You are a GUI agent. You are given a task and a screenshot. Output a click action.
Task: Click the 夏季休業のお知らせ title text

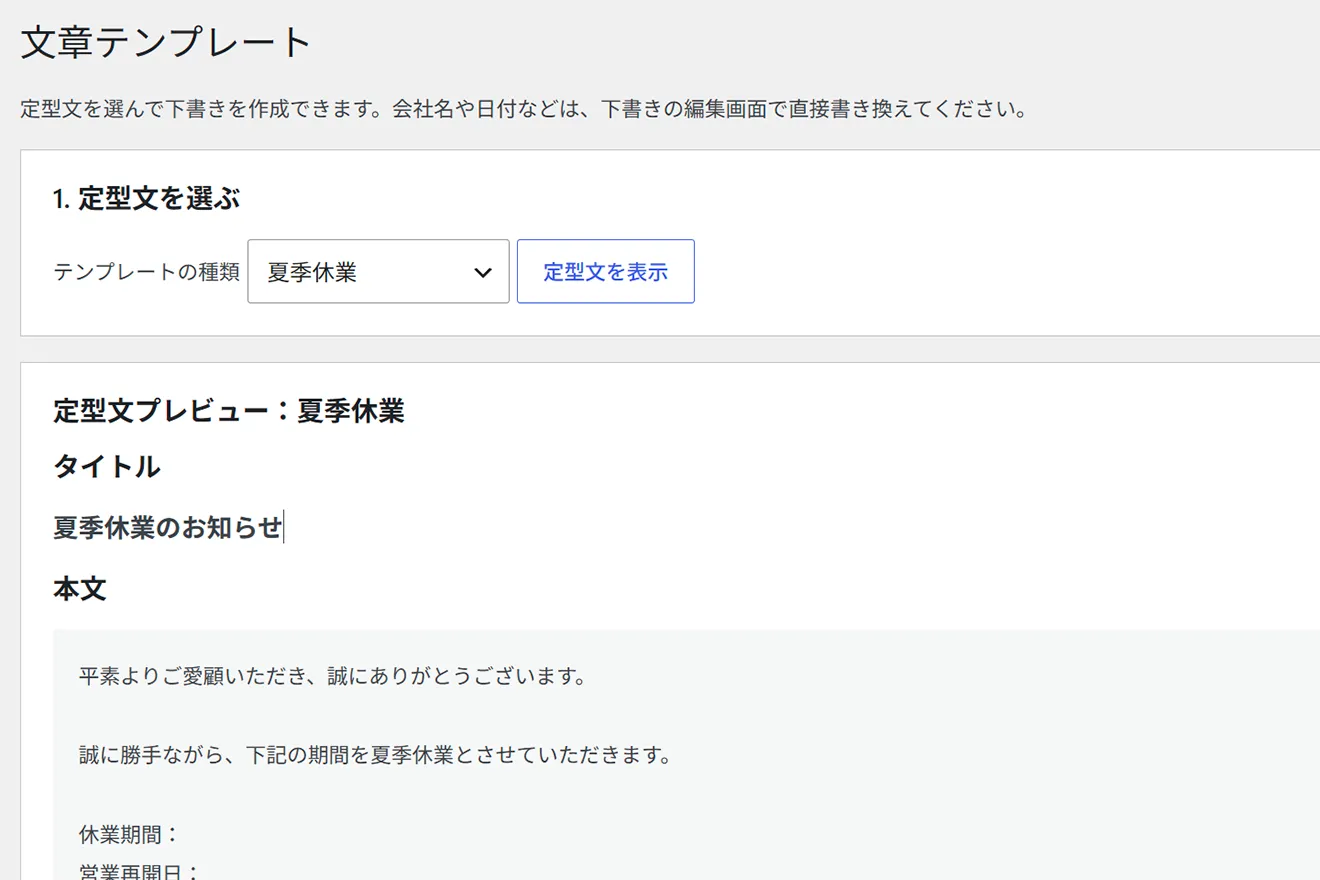[168, 527]
